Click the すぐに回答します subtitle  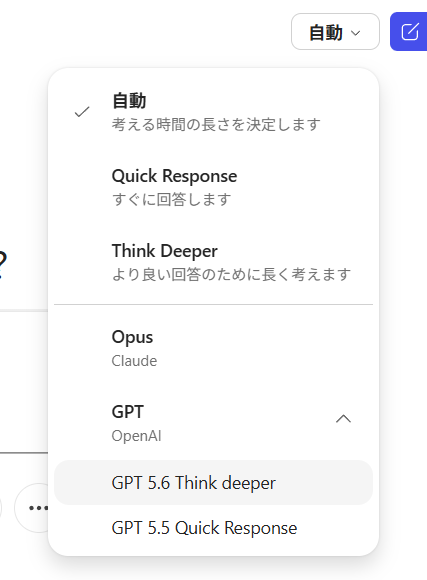pos(171,199)
